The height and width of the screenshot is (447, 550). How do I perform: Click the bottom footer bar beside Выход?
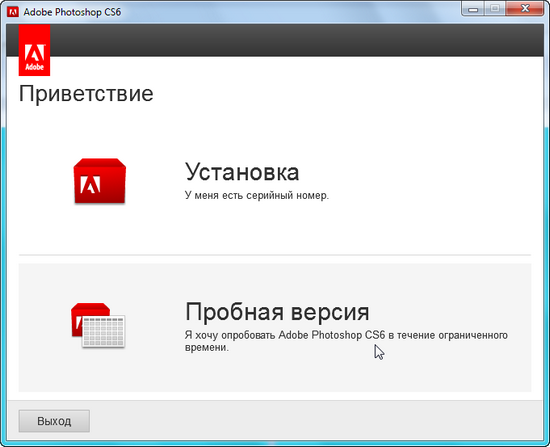316,420
